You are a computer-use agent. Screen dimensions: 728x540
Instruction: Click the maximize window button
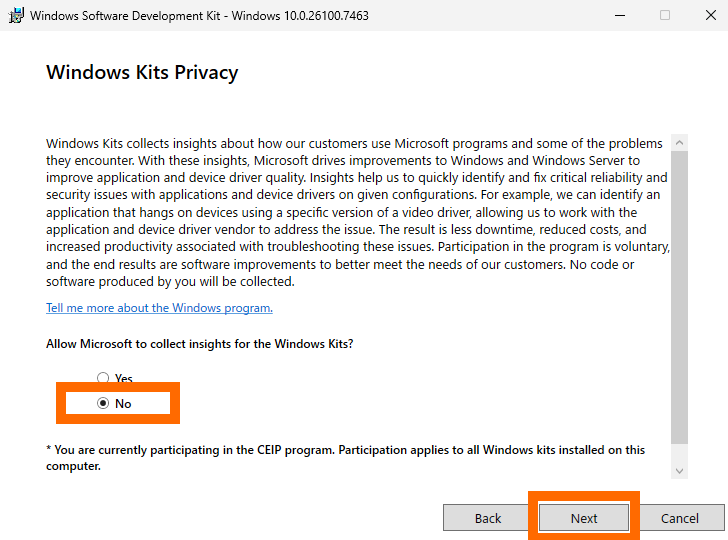pos(665,15)
